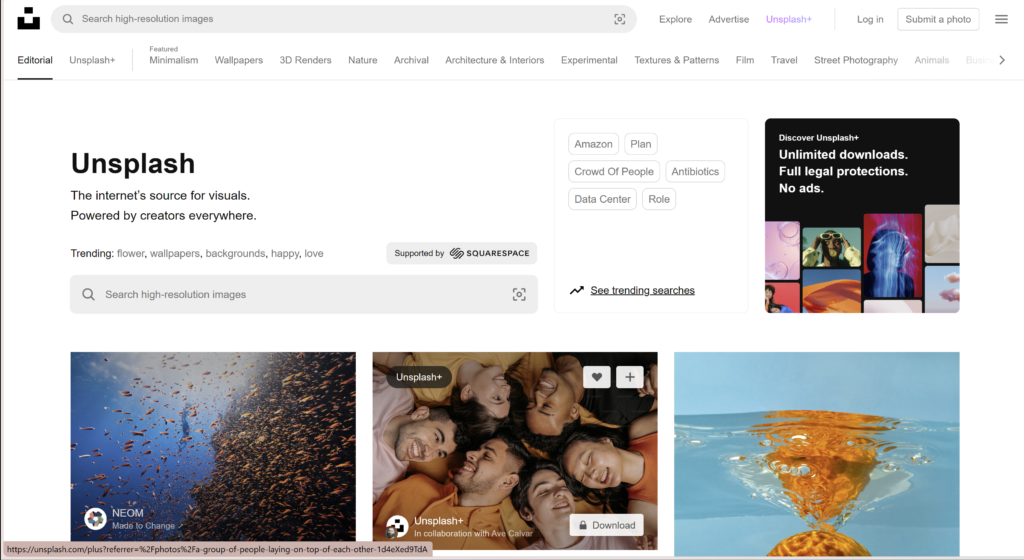Select the Plan search tag
Viewport: 1024px width, 560px height.
(x=641, y=144)
